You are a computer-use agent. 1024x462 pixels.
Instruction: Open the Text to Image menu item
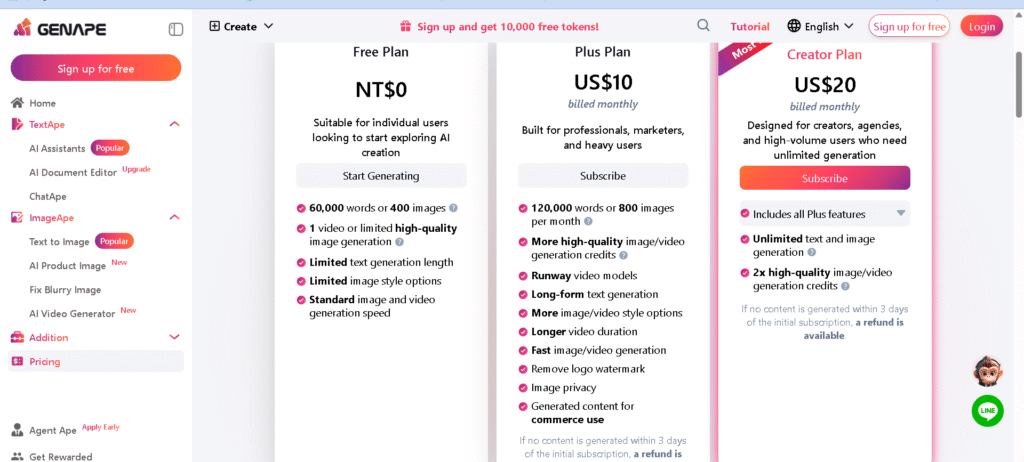(x=59, y=241)
